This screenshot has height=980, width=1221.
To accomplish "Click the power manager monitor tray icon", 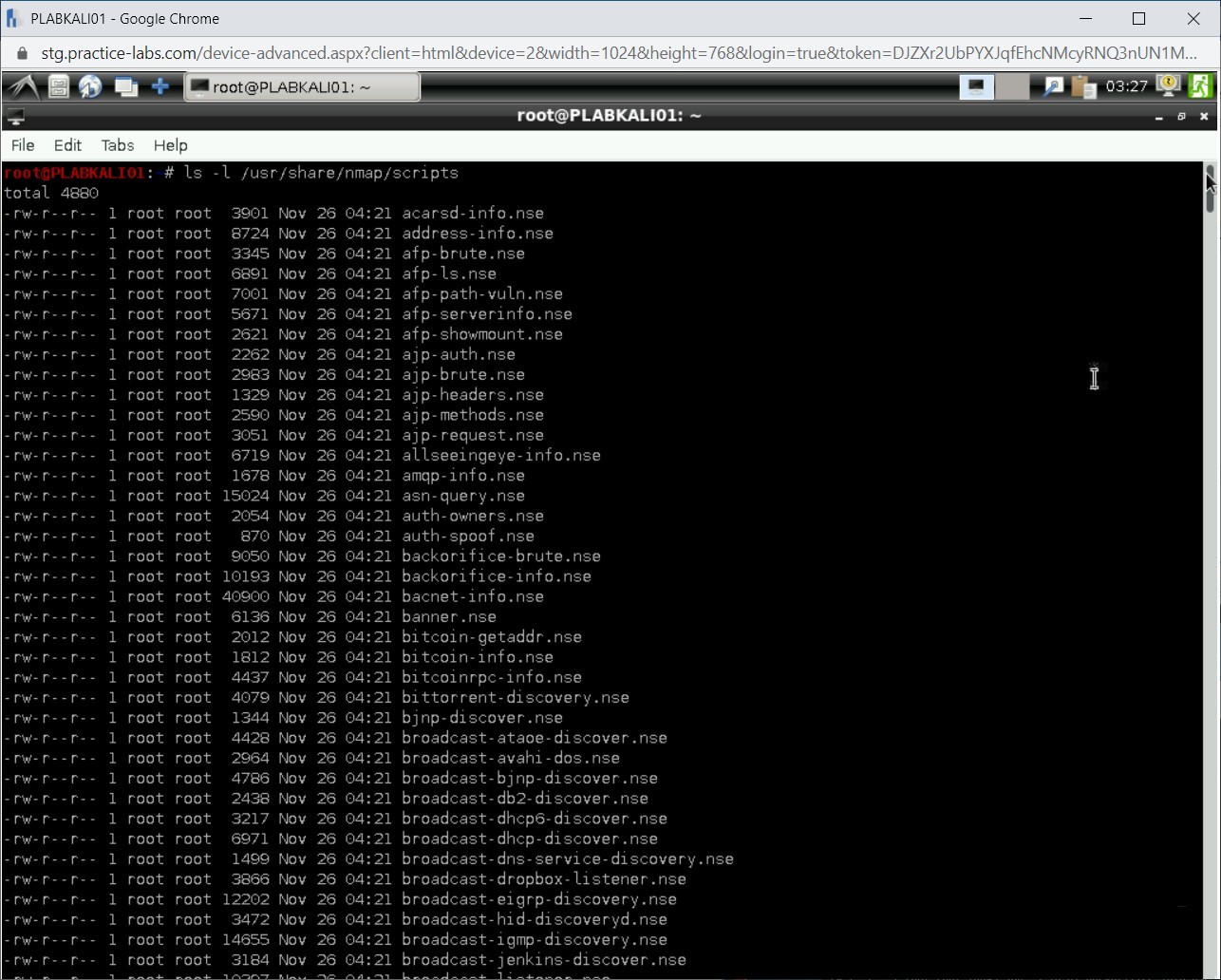I will pos(1168,86).
